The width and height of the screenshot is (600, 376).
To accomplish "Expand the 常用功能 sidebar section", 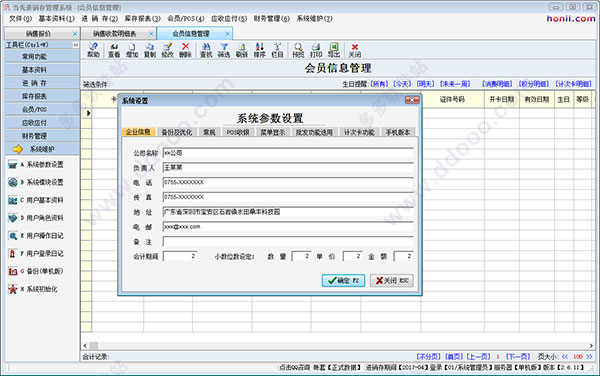I will [42, 57].
